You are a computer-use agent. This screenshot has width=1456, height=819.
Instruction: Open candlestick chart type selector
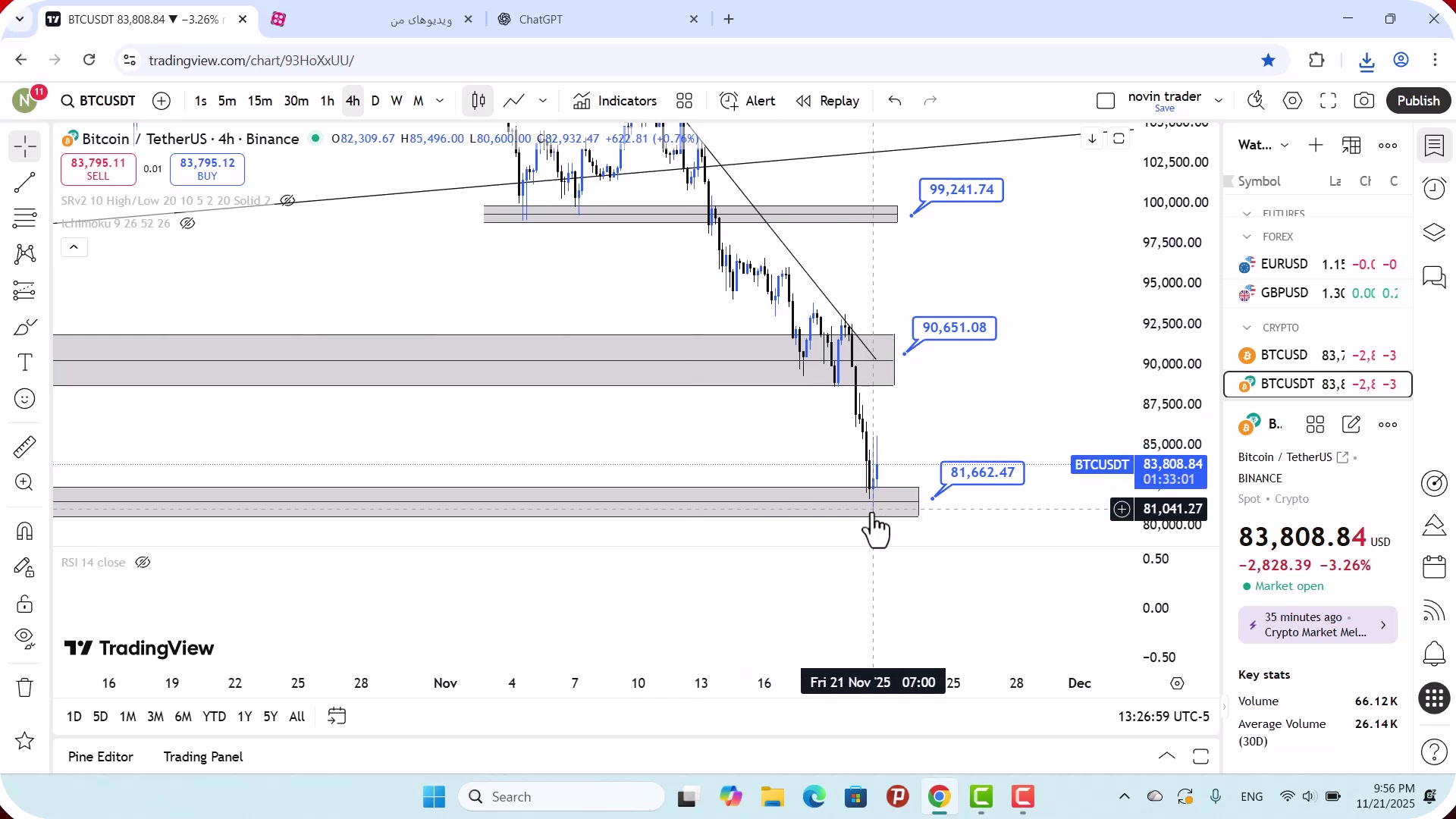[x=479, y=101]
